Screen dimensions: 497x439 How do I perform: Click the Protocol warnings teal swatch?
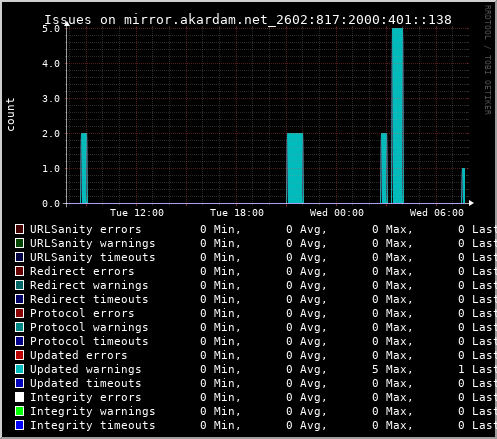point(19,327)
